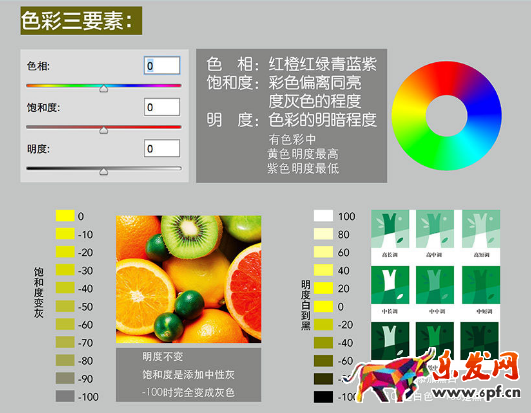Select the saturation -10 swatch

pyautogui.click(x=65, y=234)
